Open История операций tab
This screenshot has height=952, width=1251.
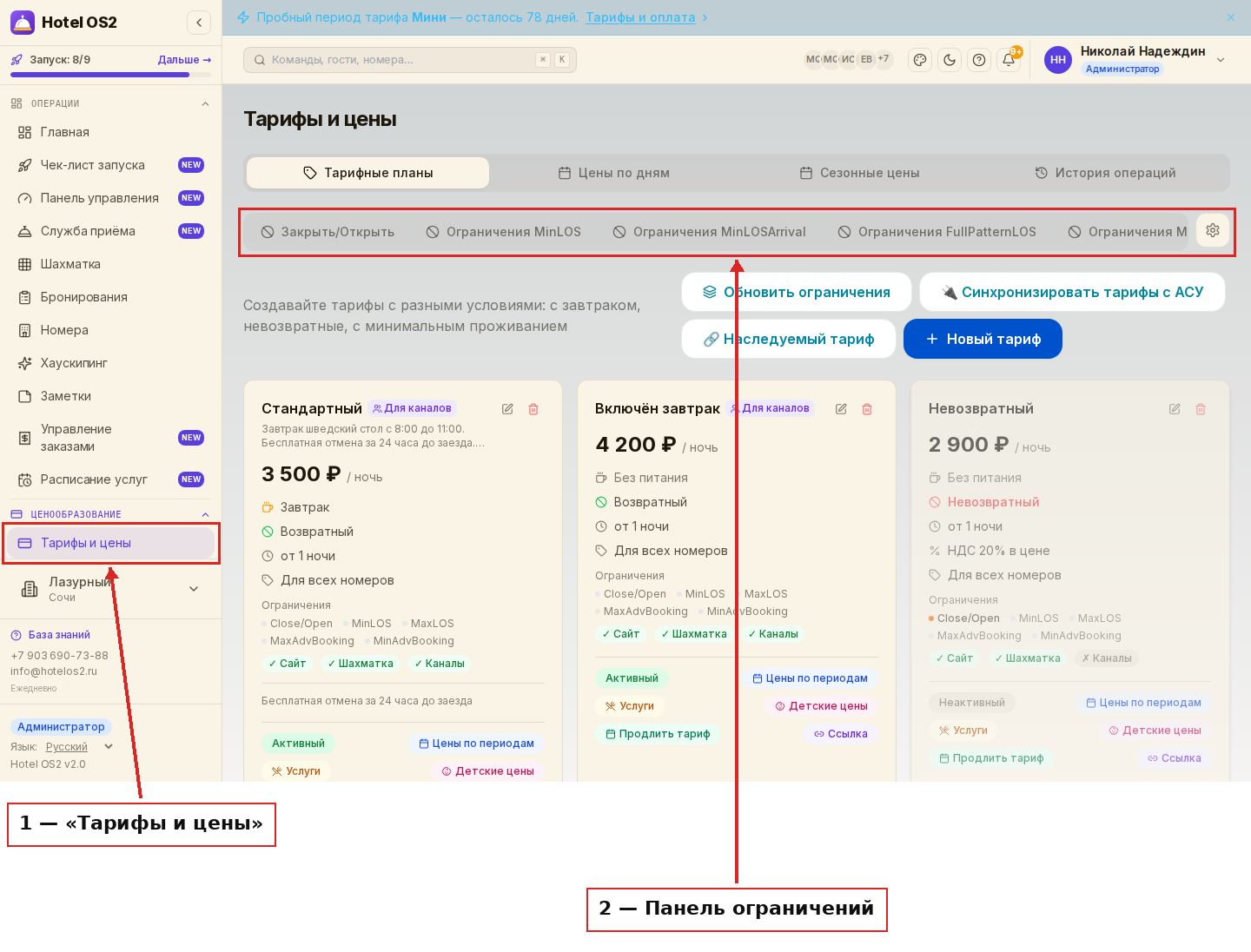click(x=1105, y=173)
